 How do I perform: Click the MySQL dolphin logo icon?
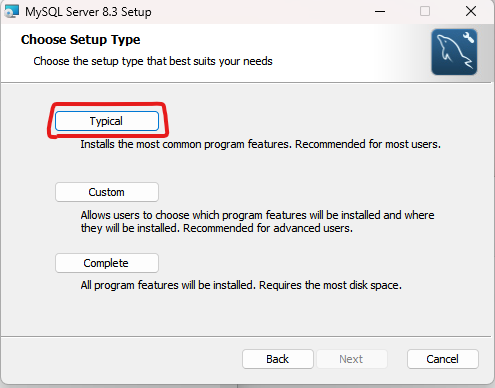(454, 52)
